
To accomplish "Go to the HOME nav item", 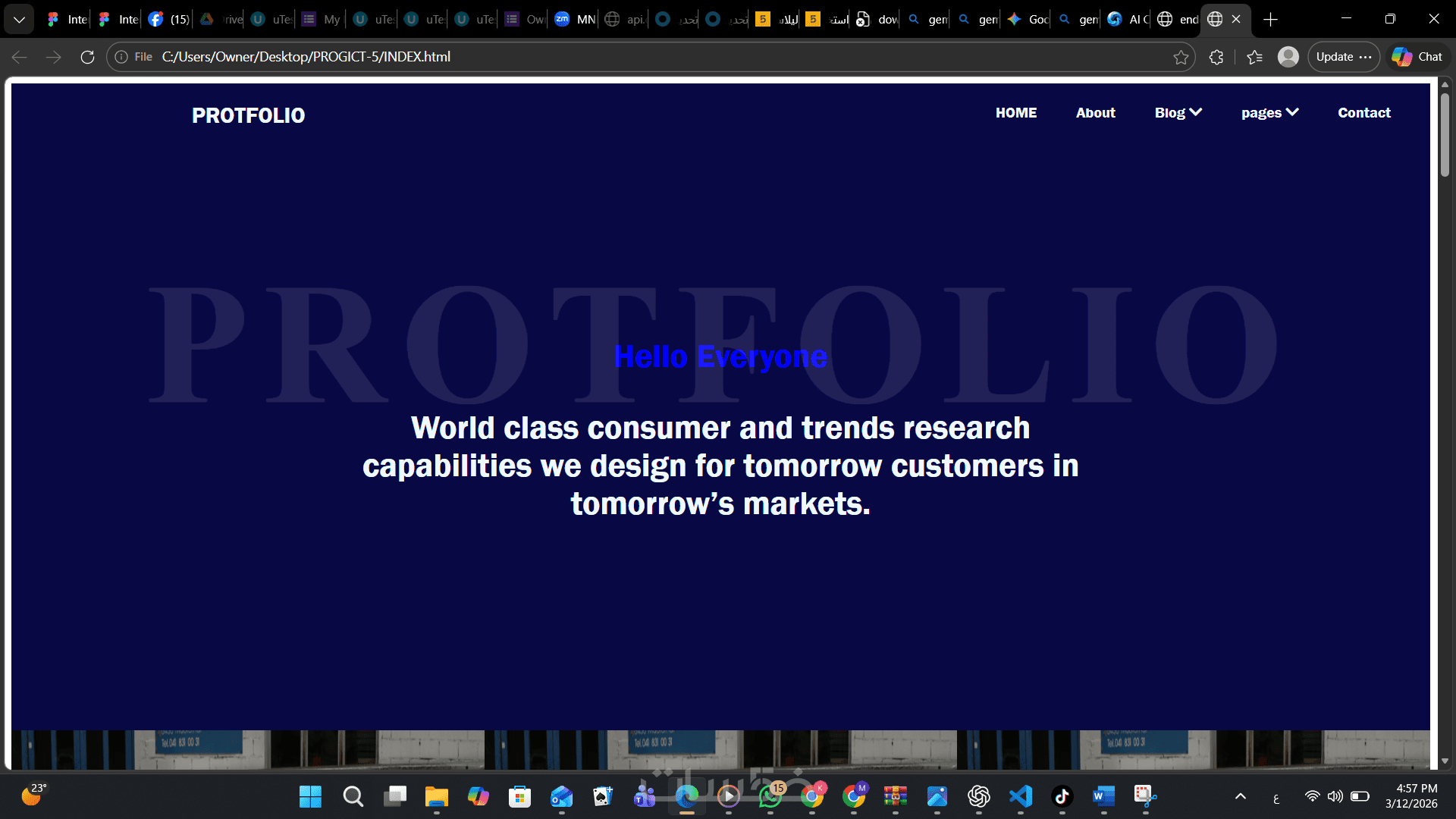I will click(x=1015, y=113).
